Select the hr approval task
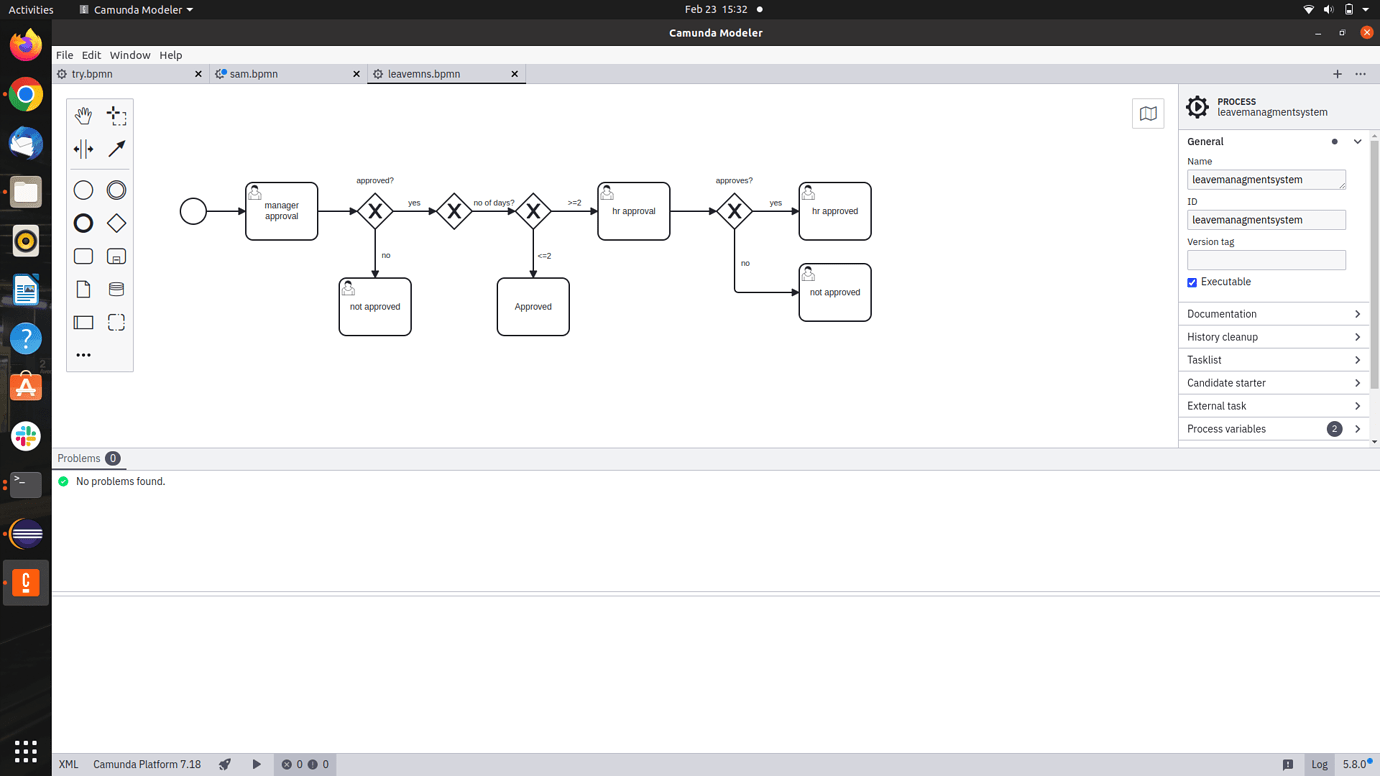Image resolution: width=1380 pixels, height=776 pixels. tap(634, 211)
